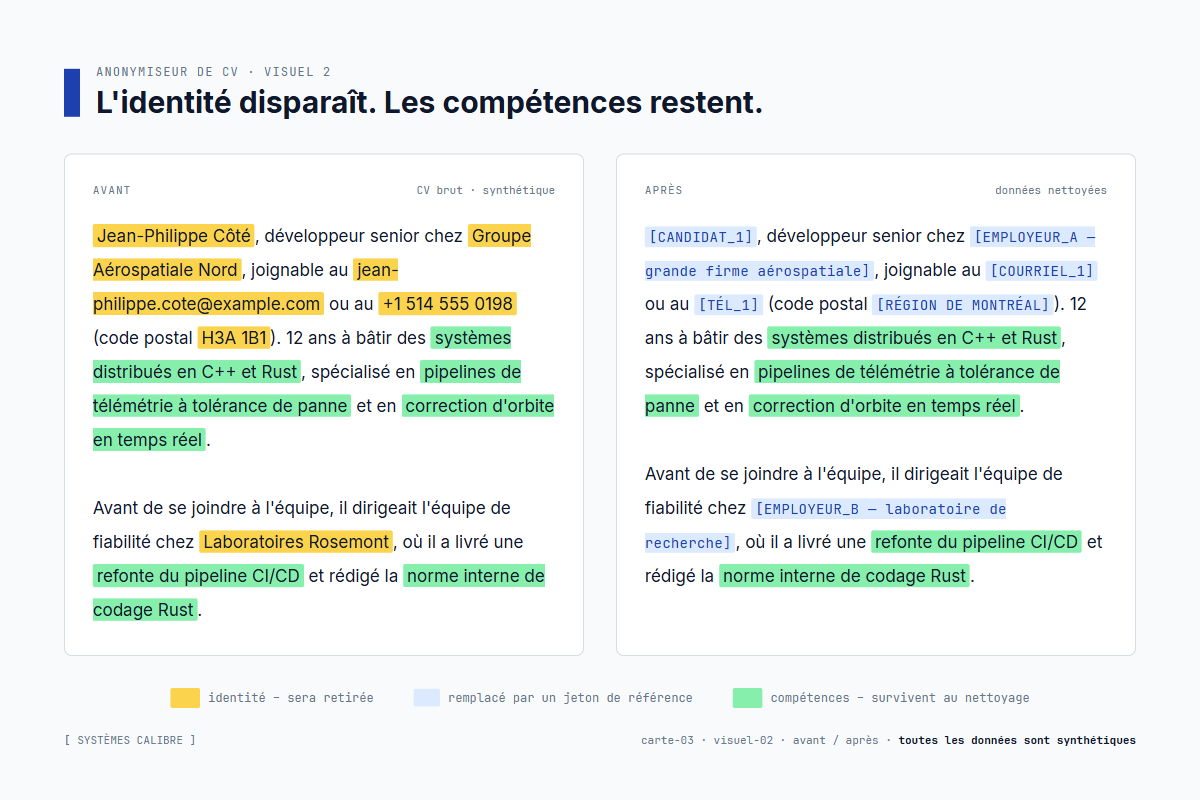The image size is (1200, 800).
Task: Select the highlighted name Jean-Philippe Côté
Action: coord(173,236)
